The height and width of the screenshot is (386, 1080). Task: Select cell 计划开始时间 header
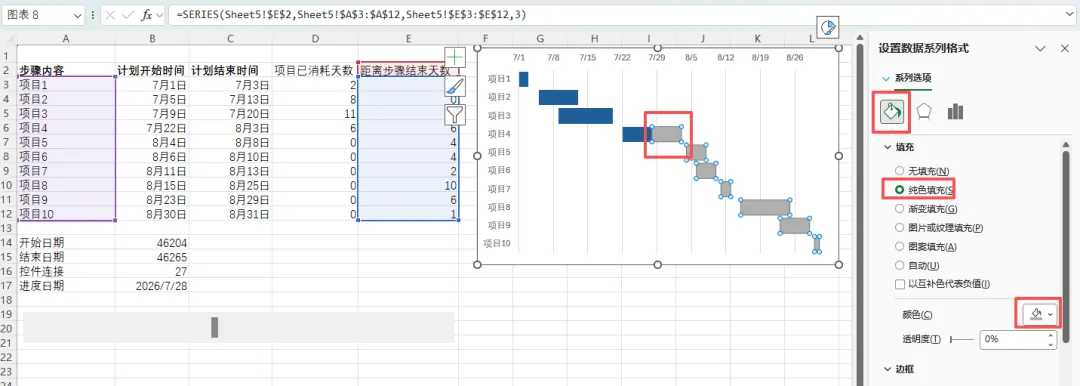[x=152, y=70]
